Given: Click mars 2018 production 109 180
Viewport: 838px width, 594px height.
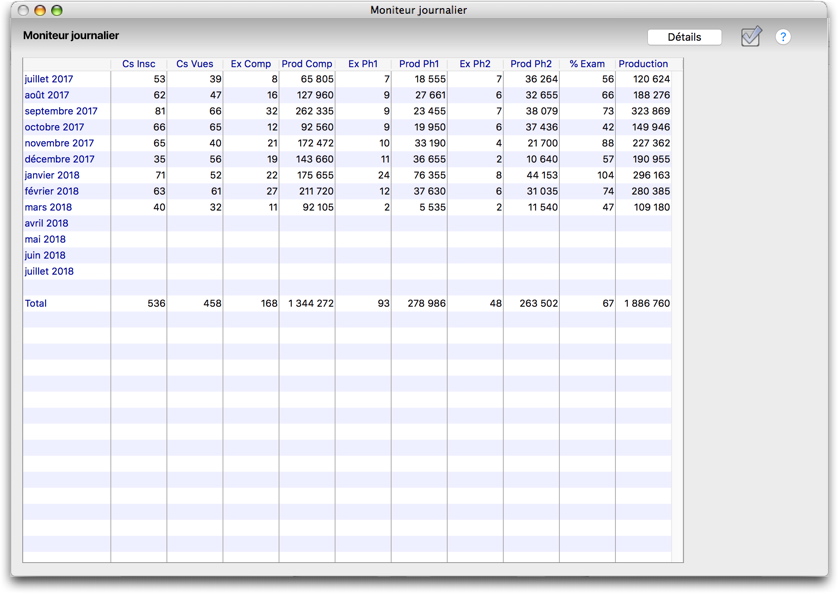Looking at the screenshot, I should pyautogui.click(x=651, y=207).
